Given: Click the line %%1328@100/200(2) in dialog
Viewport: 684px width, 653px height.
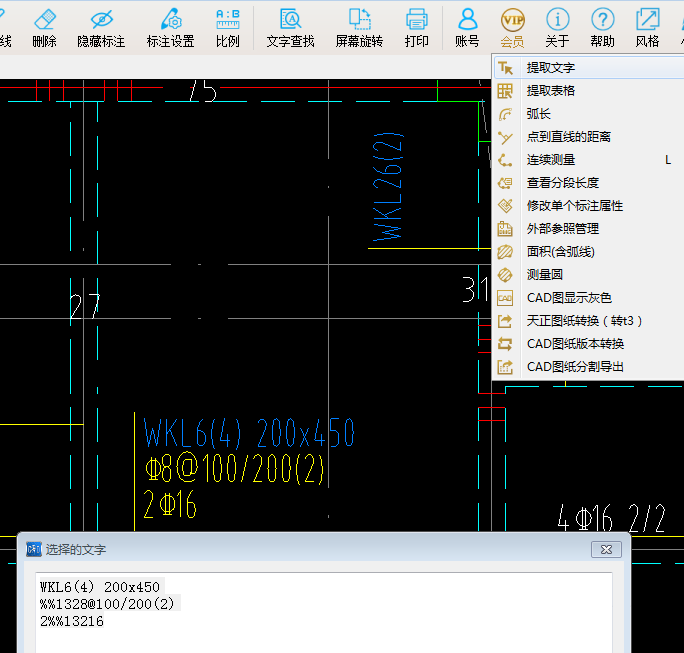Looking at the screenshot, I should pos(107,604).
